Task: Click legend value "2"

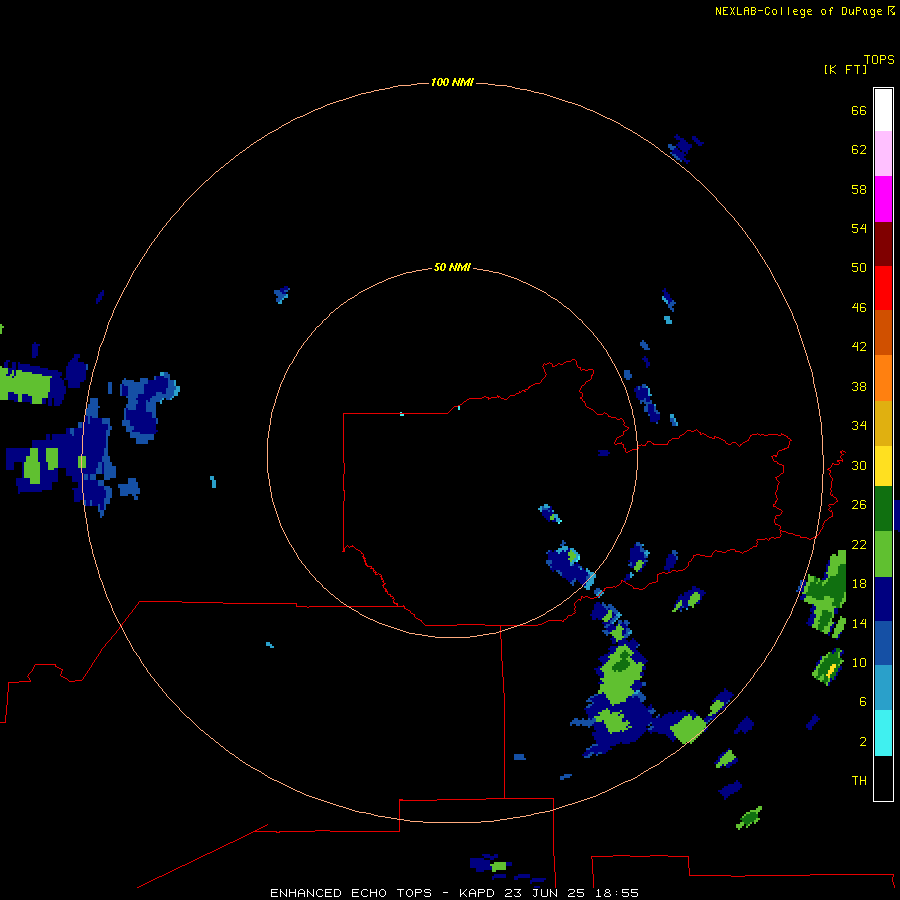Action: [x=863, y=742]
